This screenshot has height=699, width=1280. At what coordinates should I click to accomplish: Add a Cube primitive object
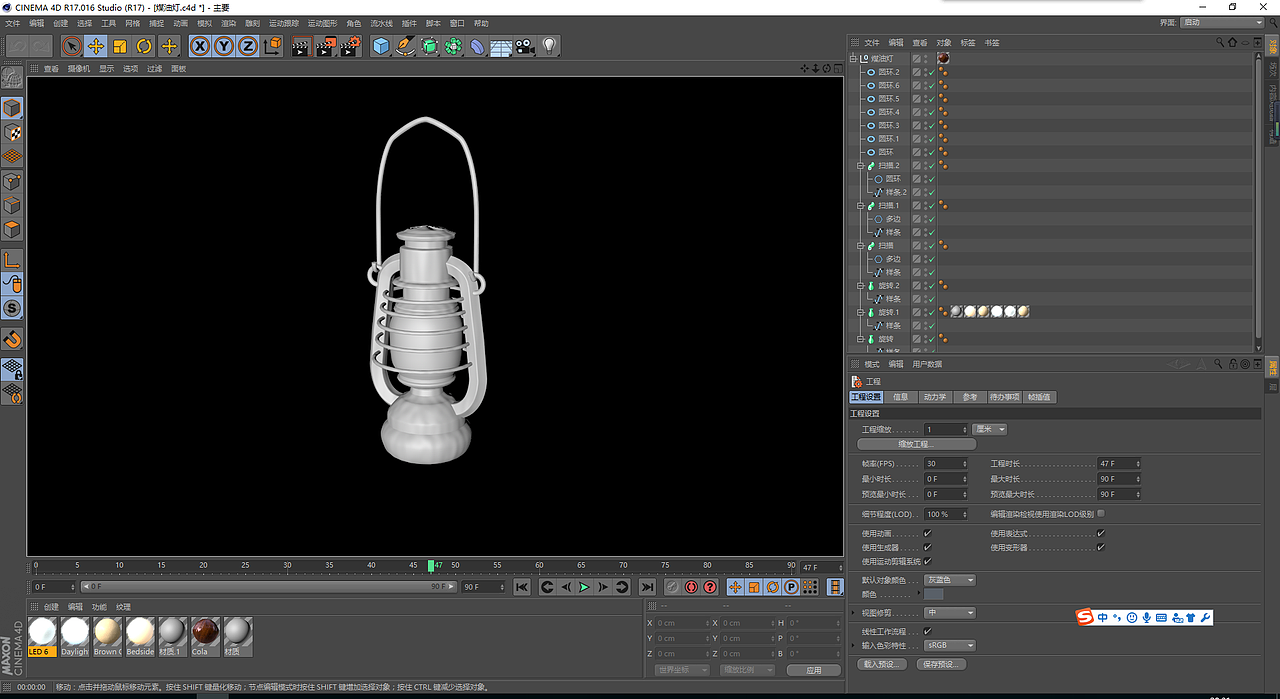point(381,46)
